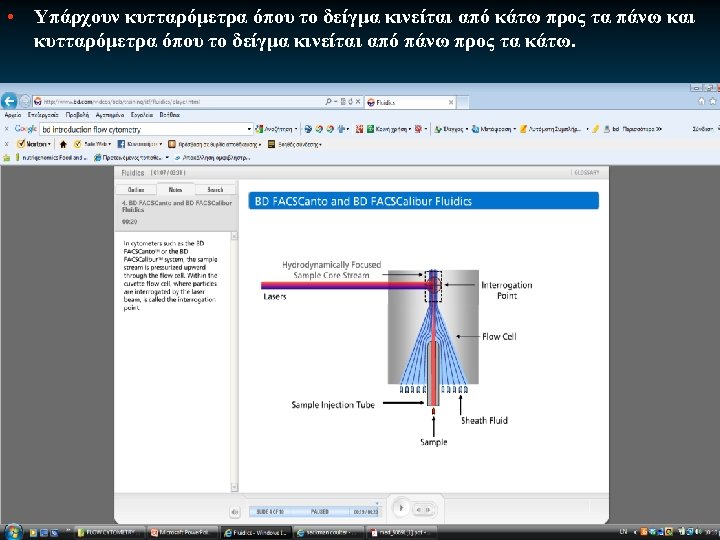Open the Προβολή menu
Viewport: 720px width, 540px height.
tap(77, 115)
